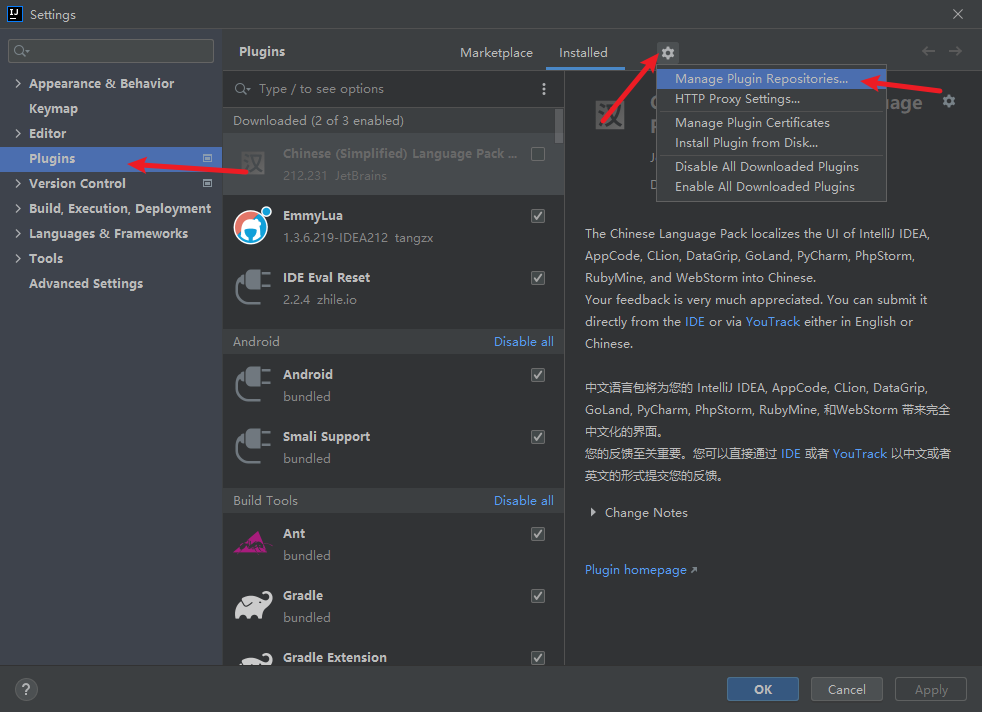Screen dimensions: 982x712
Task: Click the IntelliJ logo in title bar
Action: click(14, 14)
